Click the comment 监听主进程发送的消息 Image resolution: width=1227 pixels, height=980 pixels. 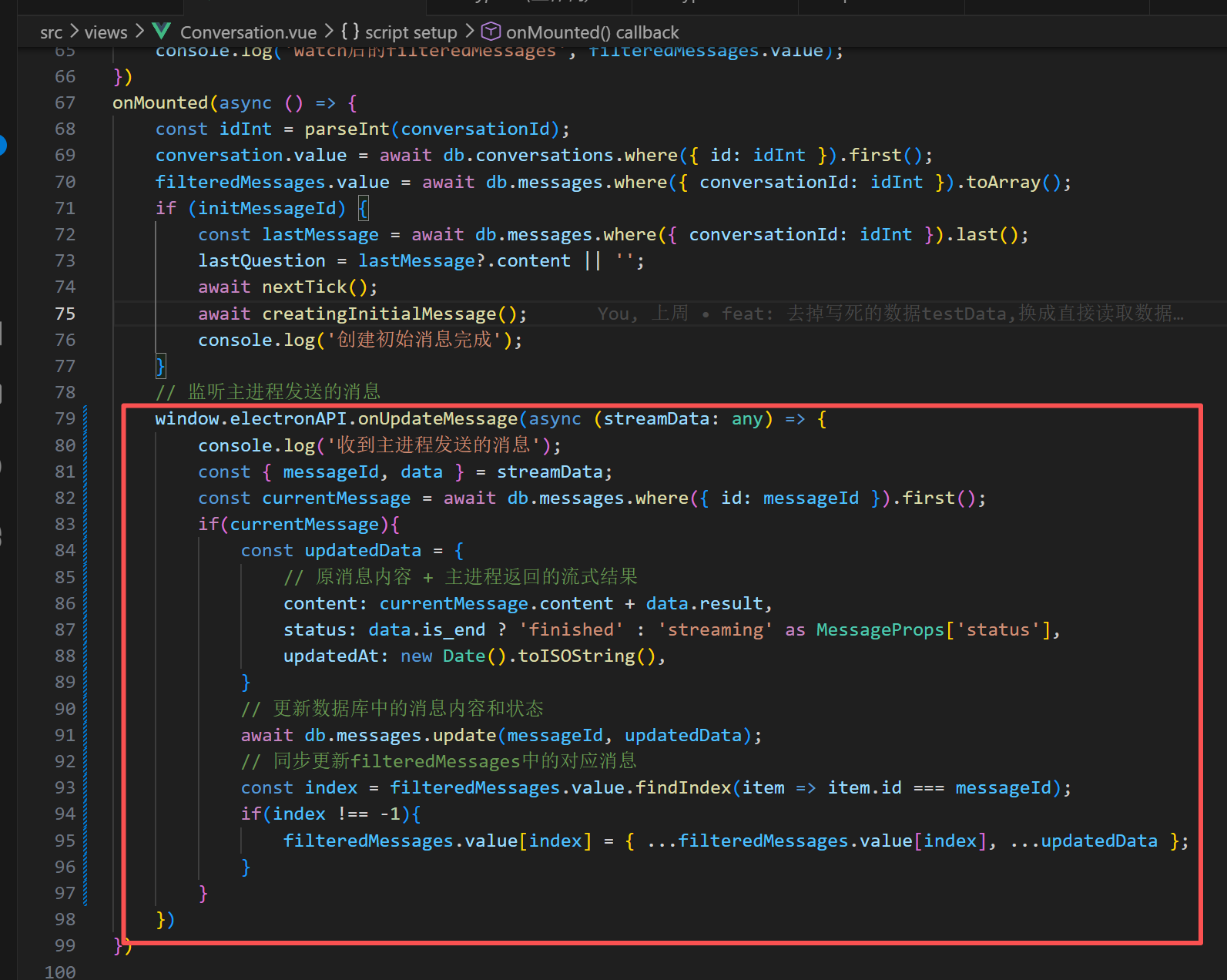point(268,392)
